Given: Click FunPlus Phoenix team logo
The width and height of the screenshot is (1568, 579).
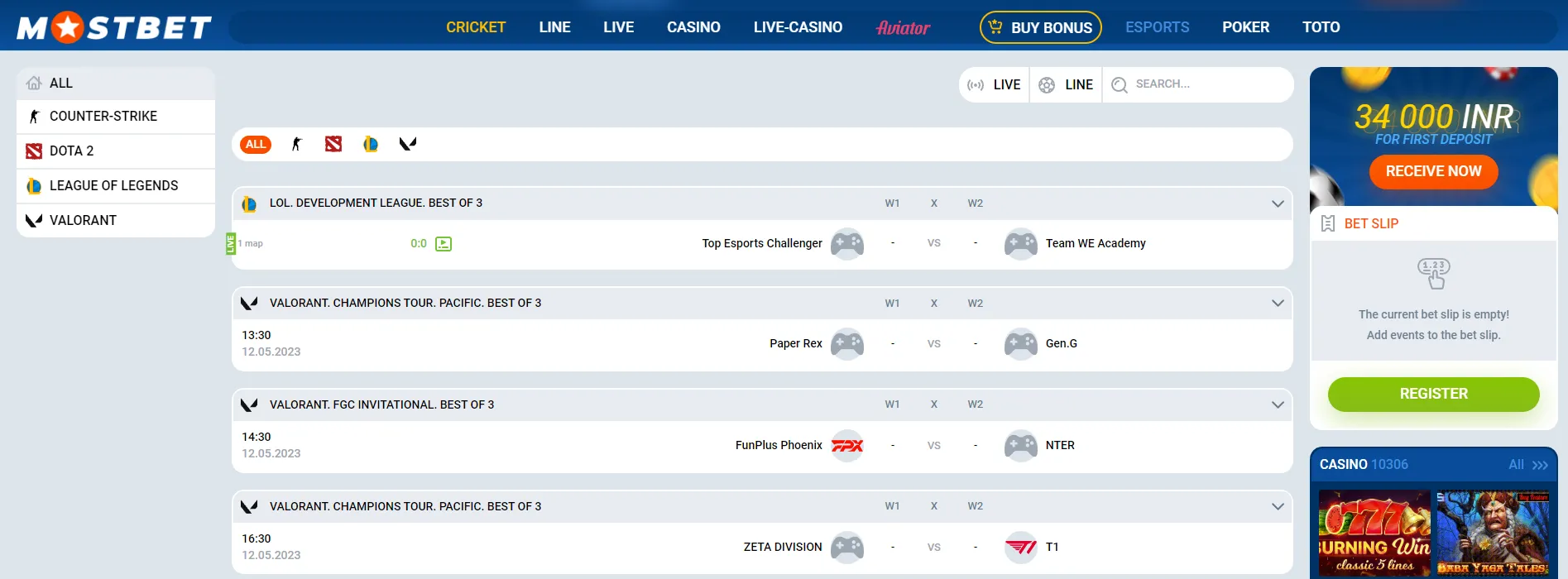Looking at the screenshot, I should pyautogui.click(x=847, y=446).
